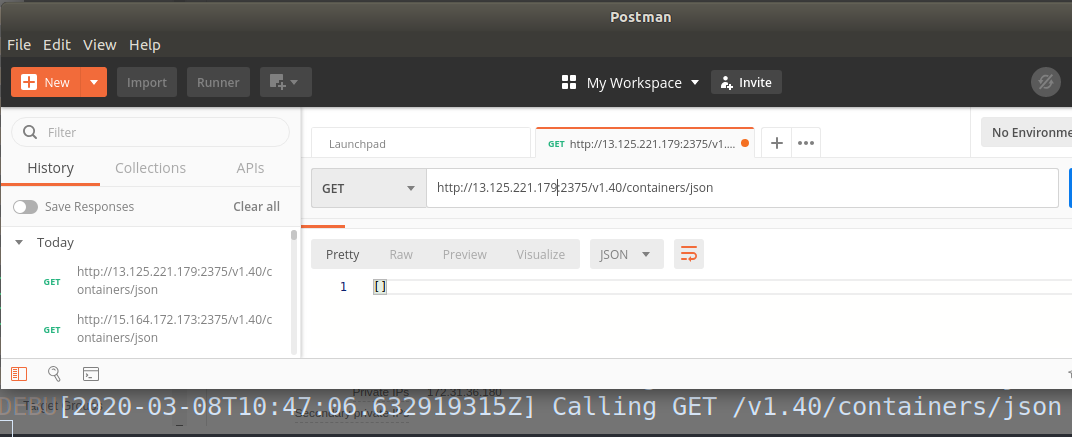This screenshot has width=1072, height=437.
Task: Open the Help menu
Action: tap(145, 45)
